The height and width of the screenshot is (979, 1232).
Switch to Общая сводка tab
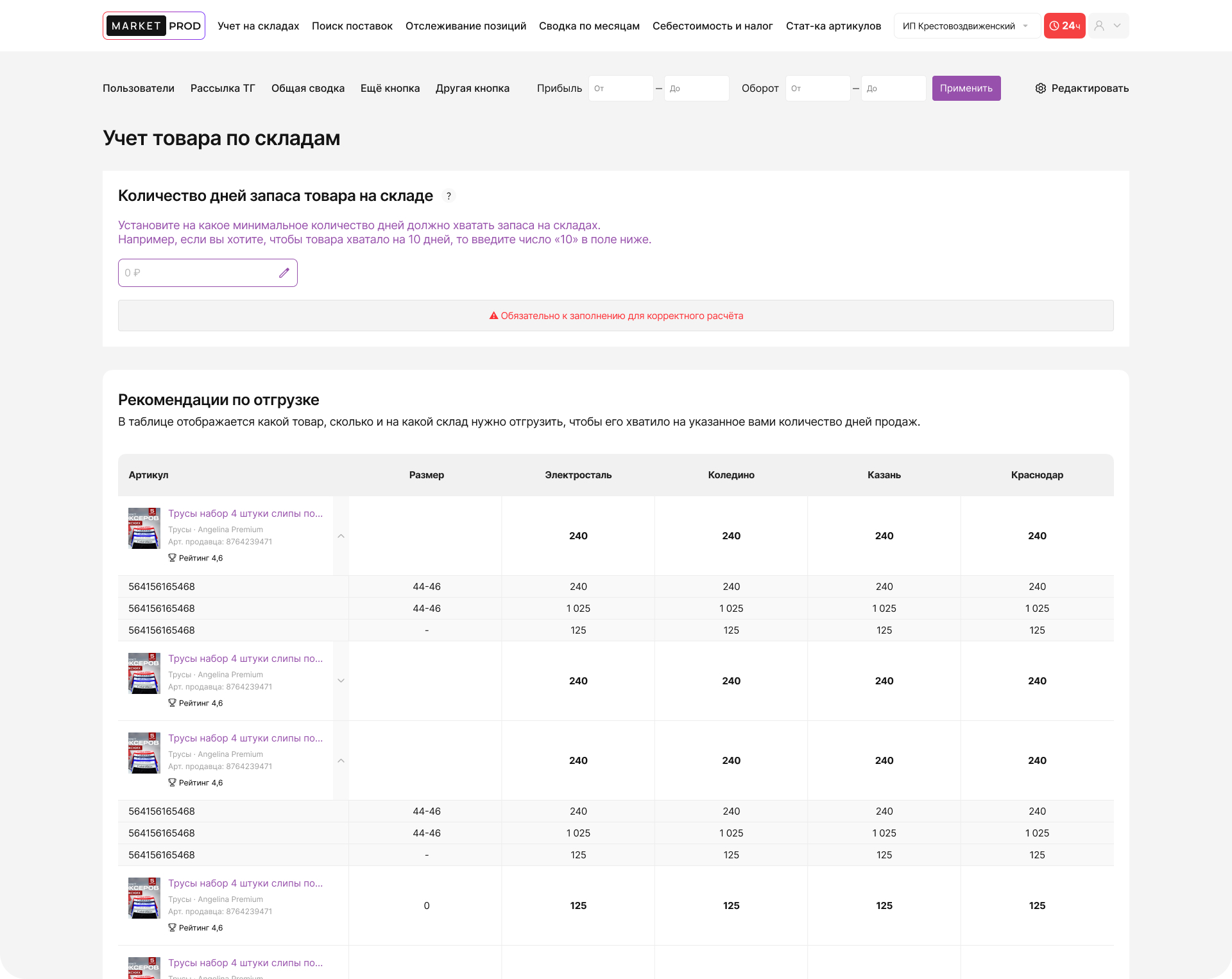(307, 89)
